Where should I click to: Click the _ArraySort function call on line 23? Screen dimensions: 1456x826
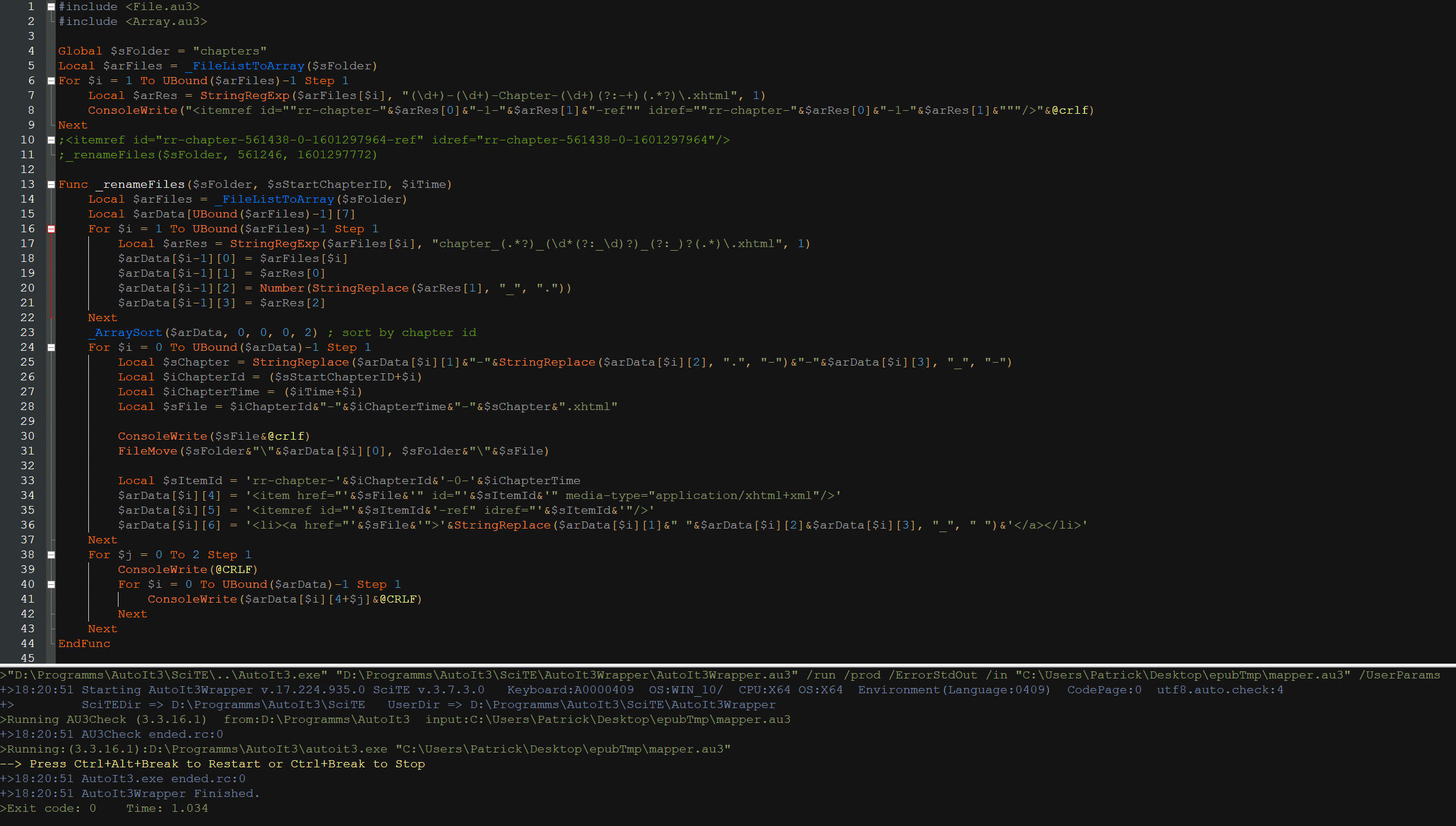[x=125, y=332]
